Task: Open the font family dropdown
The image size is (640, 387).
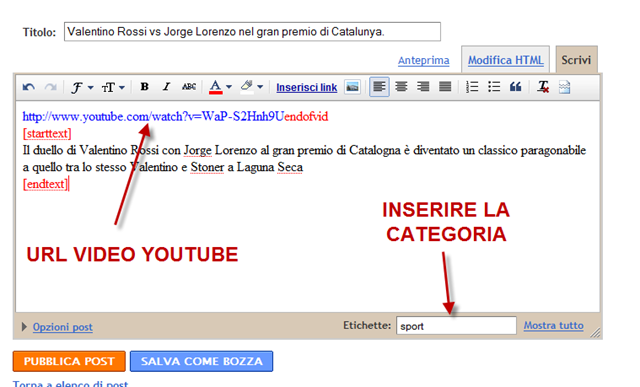Action: pyautogui.click(x=82, y=87)
